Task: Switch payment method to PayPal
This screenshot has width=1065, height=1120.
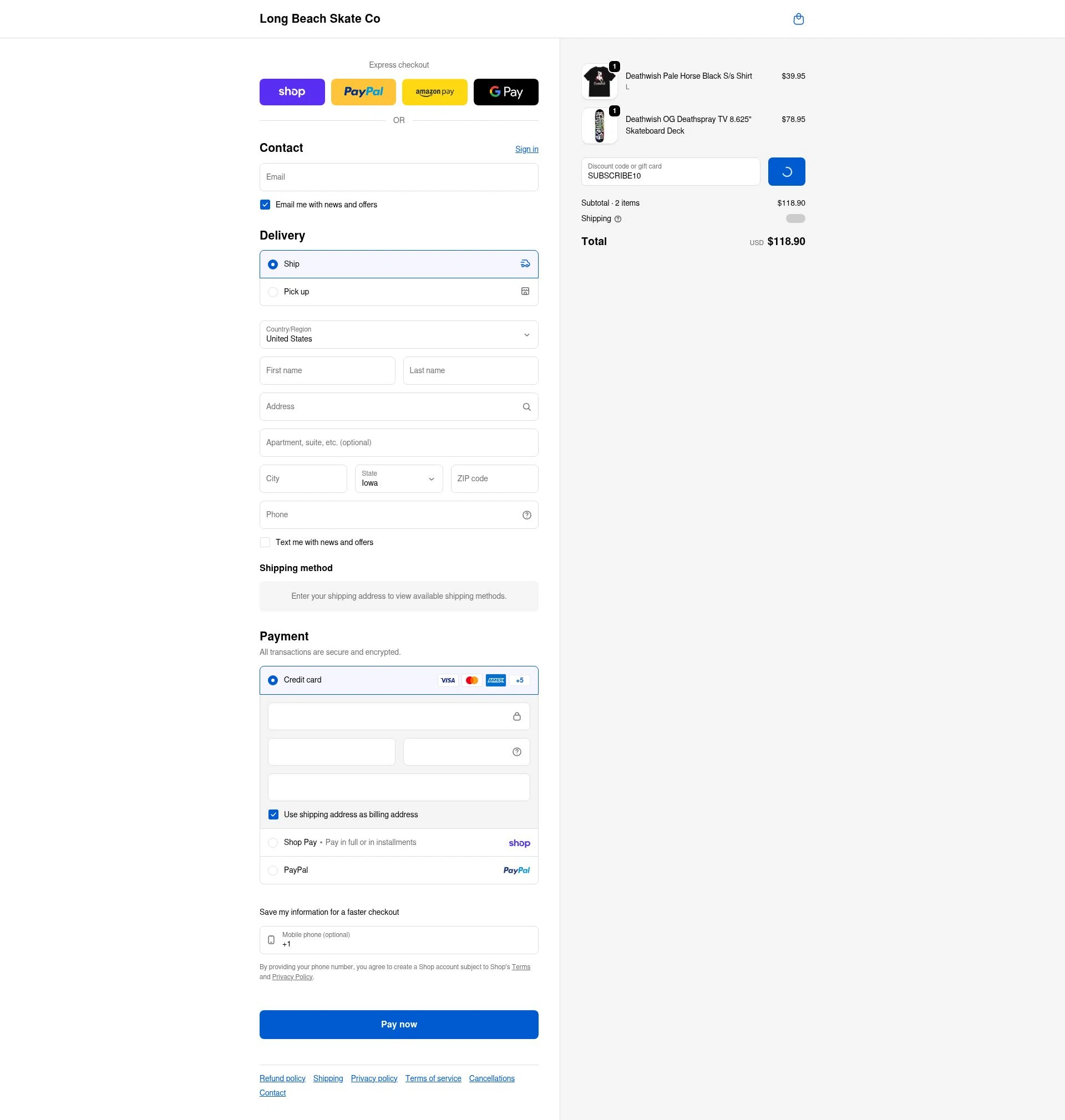Action: pos(273,870)
